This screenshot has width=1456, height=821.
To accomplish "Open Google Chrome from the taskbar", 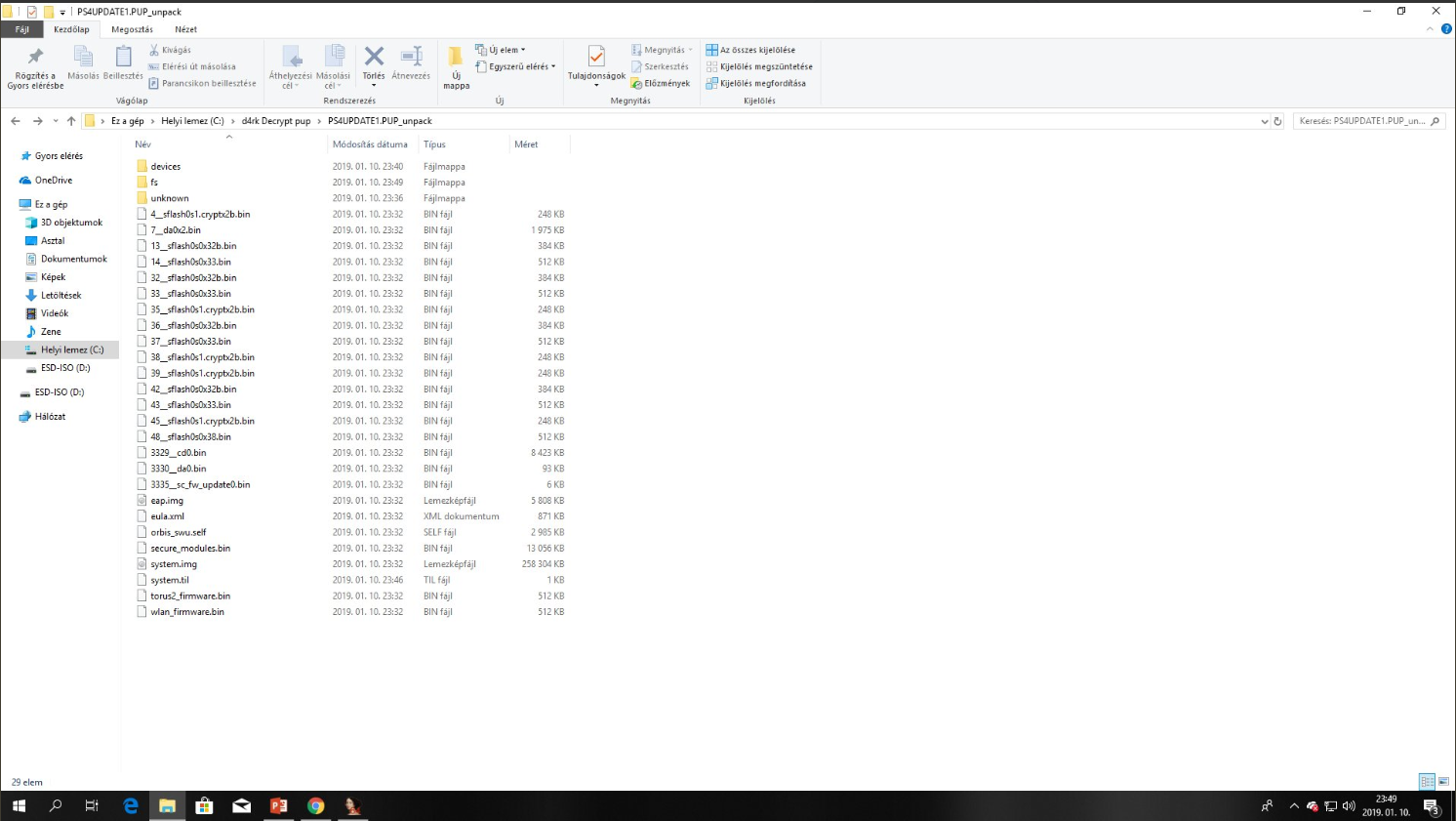I will [x=315, y=806].
